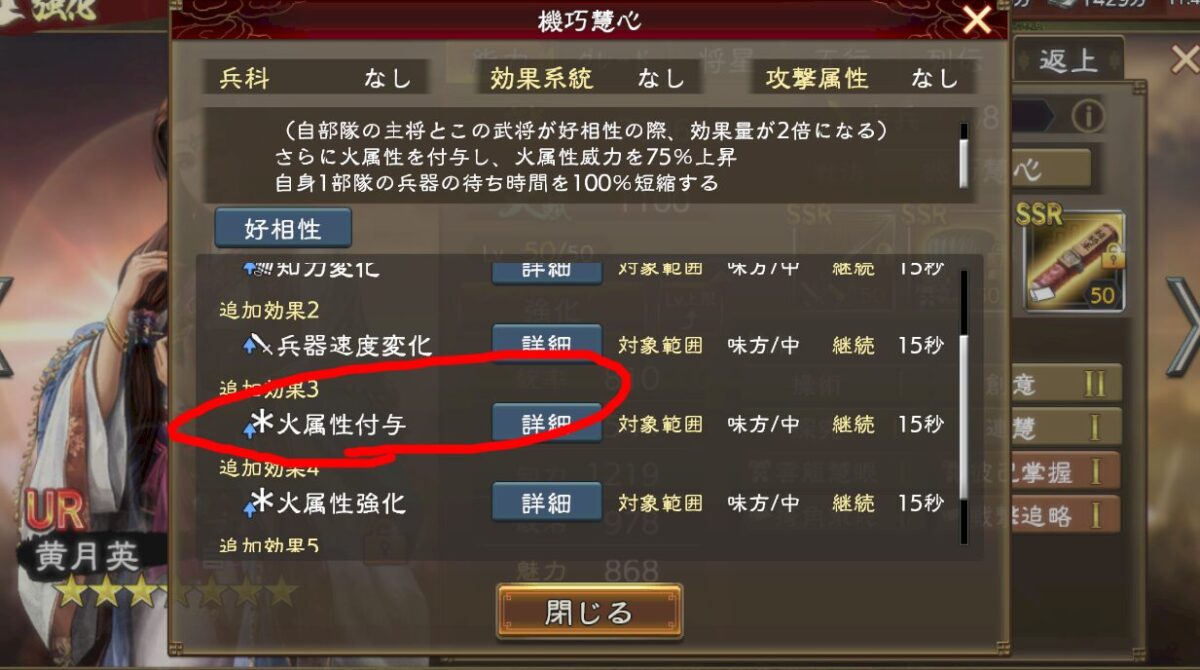Open 詳細 for 火属性強化
Viewport: 1200px width, 670px height.
pyautogui.click(x=546, y=501)
